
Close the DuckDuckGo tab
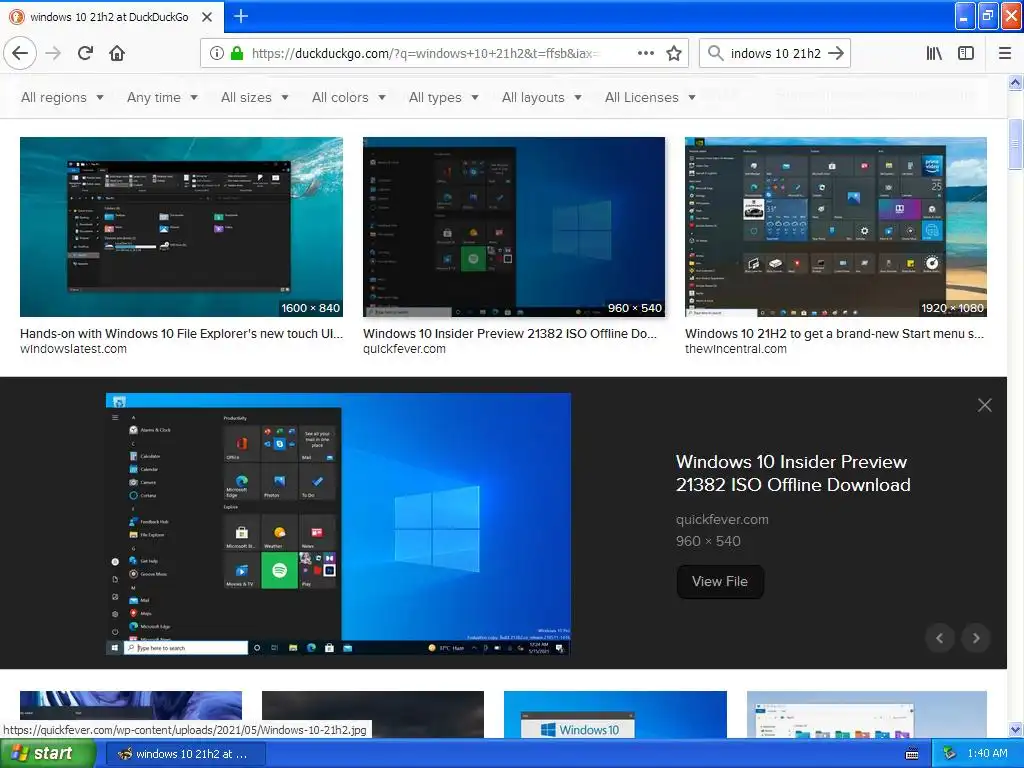coord(207,17)
